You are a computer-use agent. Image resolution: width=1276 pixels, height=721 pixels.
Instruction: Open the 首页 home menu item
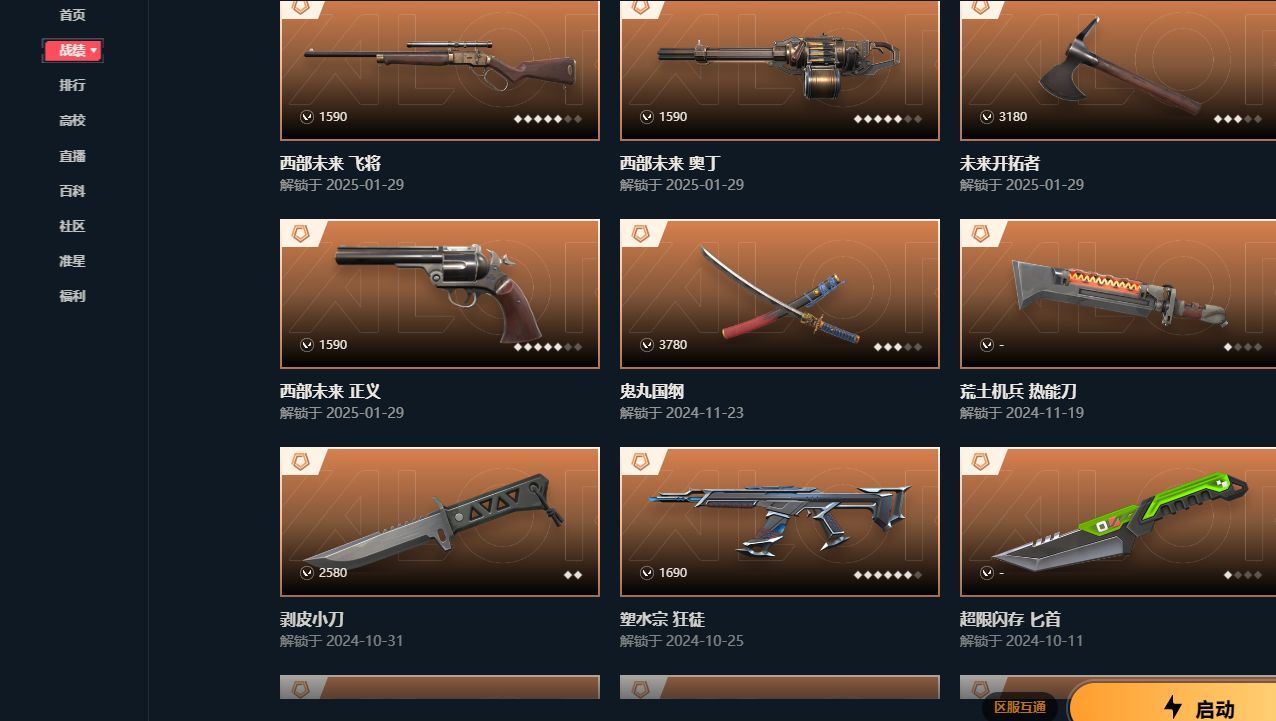(72, 15)
